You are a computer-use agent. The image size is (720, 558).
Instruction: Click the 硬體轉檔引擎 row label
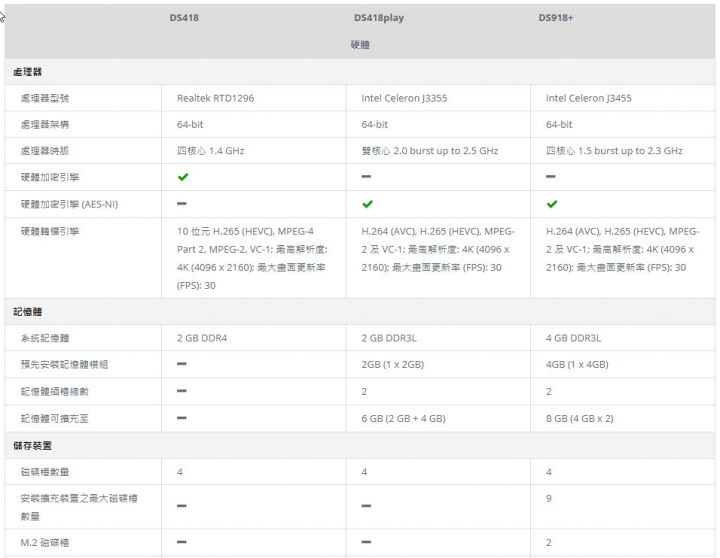coord(50,231)
